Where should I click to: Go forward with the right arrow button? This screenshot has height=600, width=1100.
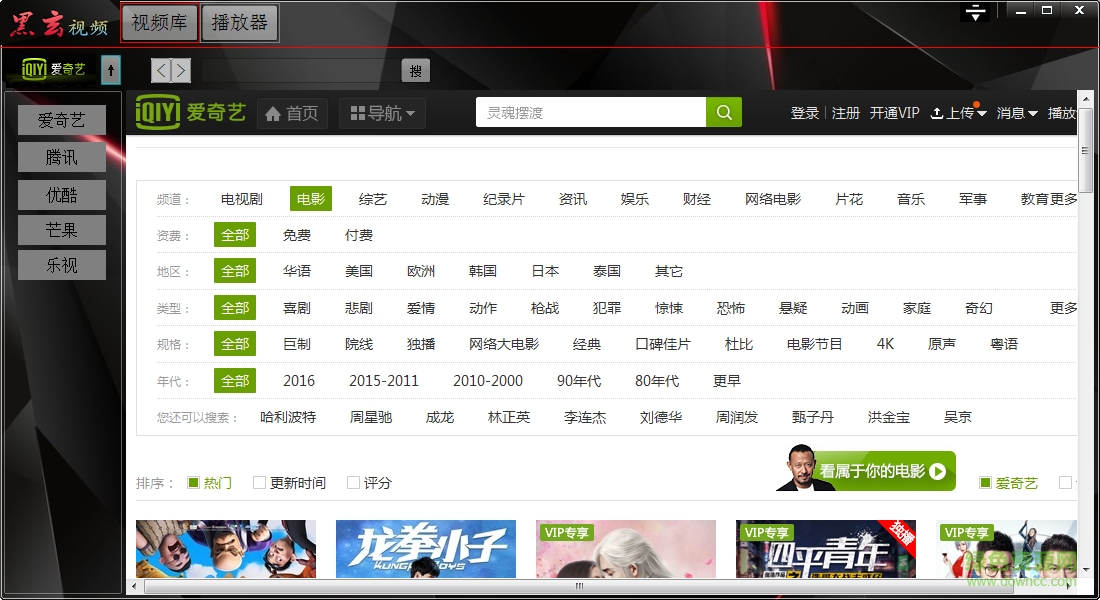pos(180,70)
